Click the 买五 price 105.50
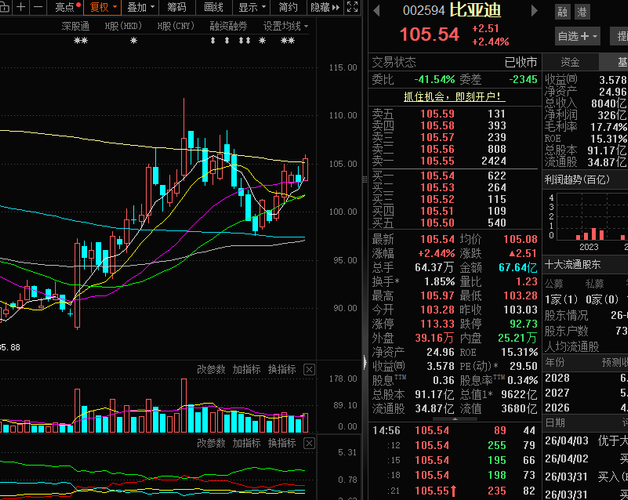 437,223
